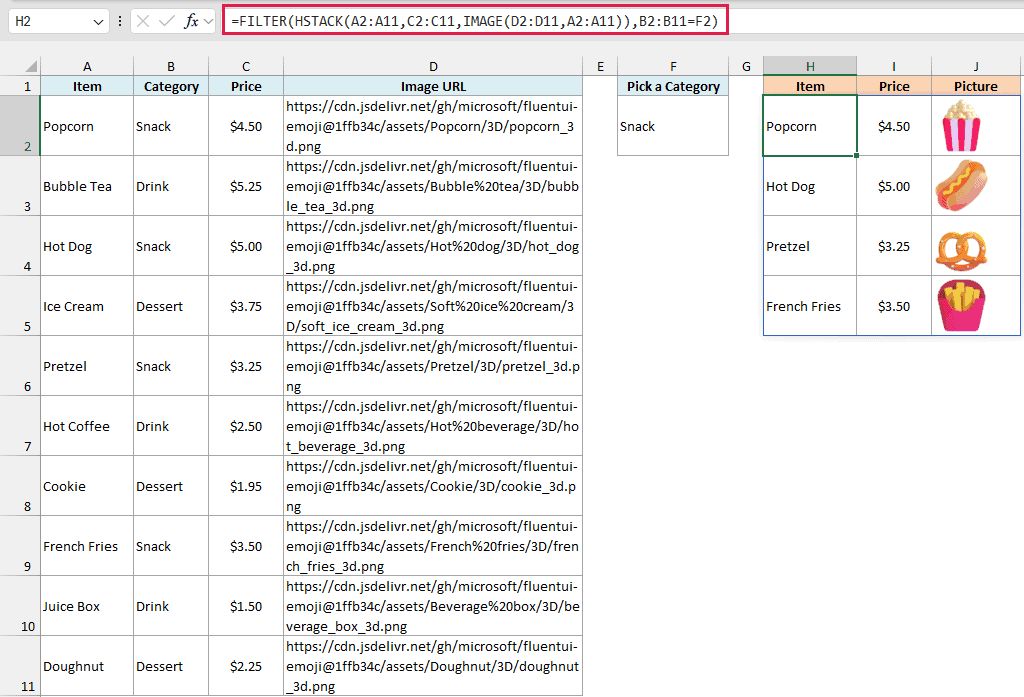Select the 'Doughnut' cell
Image resolution: width=1024 pixels, height=697 pixels.
coord(87,666)
